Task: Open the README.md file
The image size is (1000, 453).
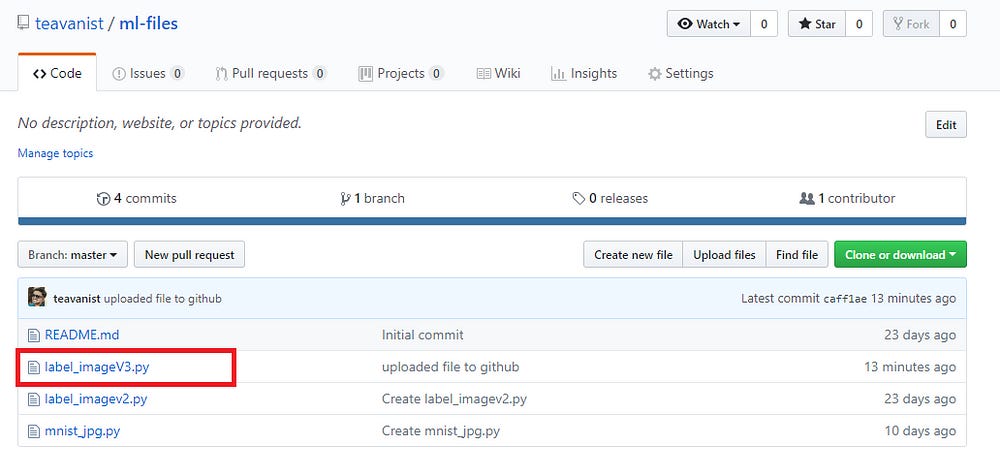Action: coord(82,335)
